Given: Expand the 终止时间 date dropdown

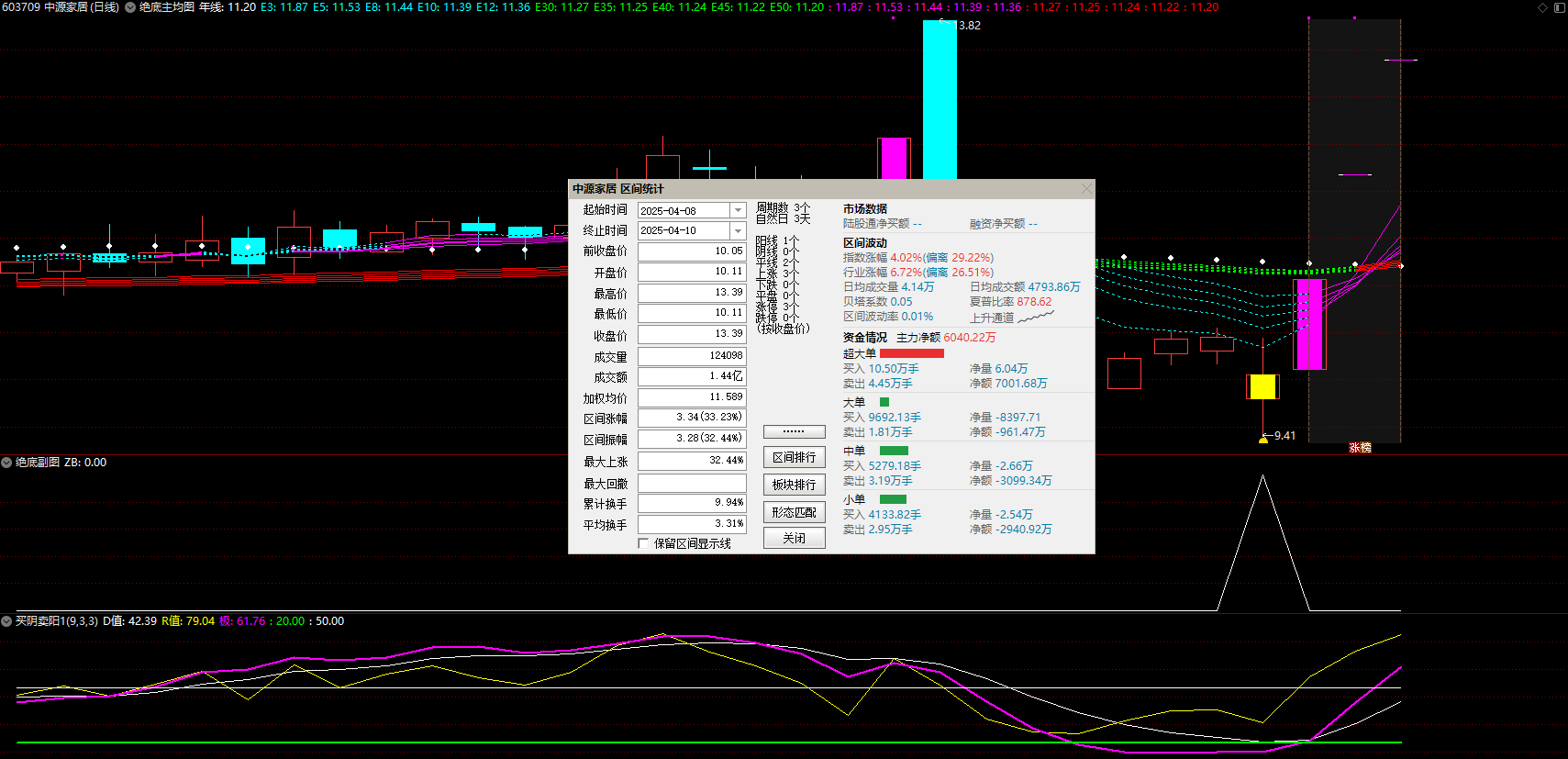Looking at the screenshot, I should pos(738,230).
